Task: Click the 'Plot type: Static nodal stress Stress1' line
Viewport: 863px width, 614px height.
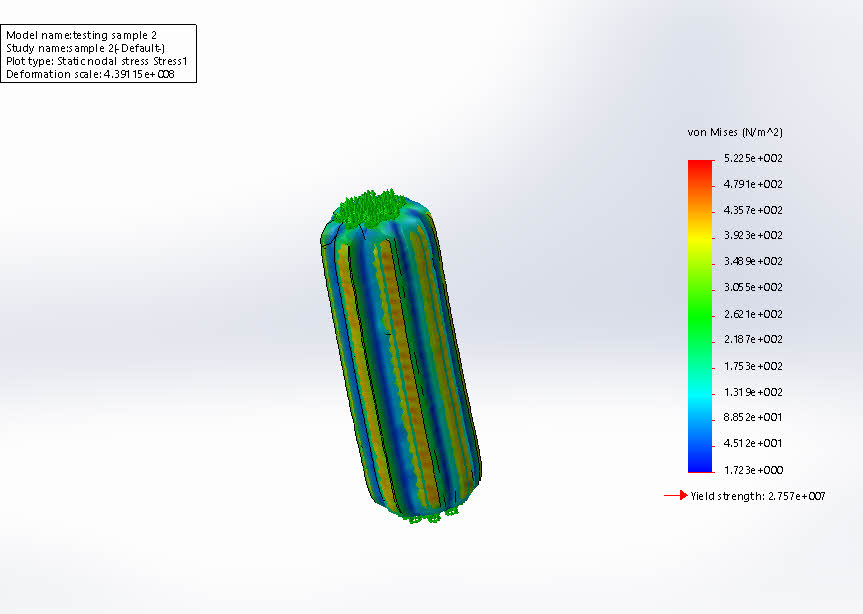Action: tap(96, 61)
